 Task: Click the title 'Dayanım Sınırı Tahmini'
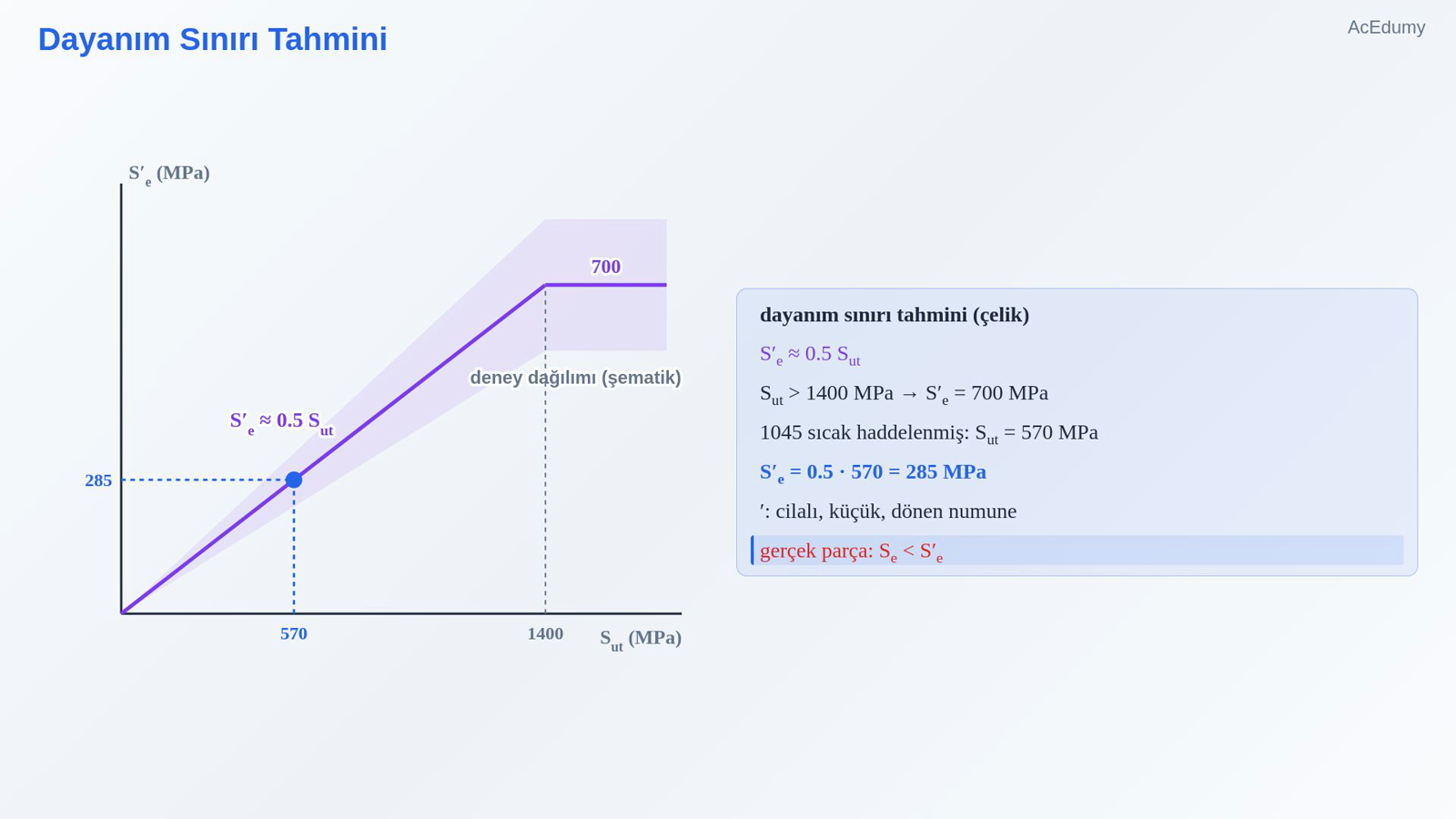click(x=212, y=39)
